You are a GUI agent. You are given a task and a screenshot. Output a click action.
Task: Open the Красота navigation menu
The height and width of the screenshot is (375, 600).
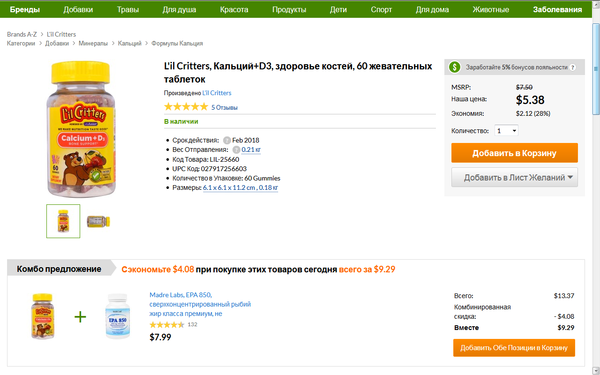pos(234,10)
